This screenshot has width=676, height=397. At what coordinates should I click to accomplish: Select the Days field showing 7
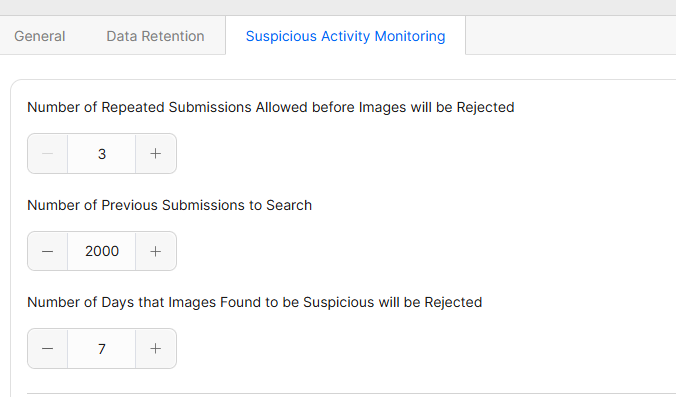coord(102,348)
